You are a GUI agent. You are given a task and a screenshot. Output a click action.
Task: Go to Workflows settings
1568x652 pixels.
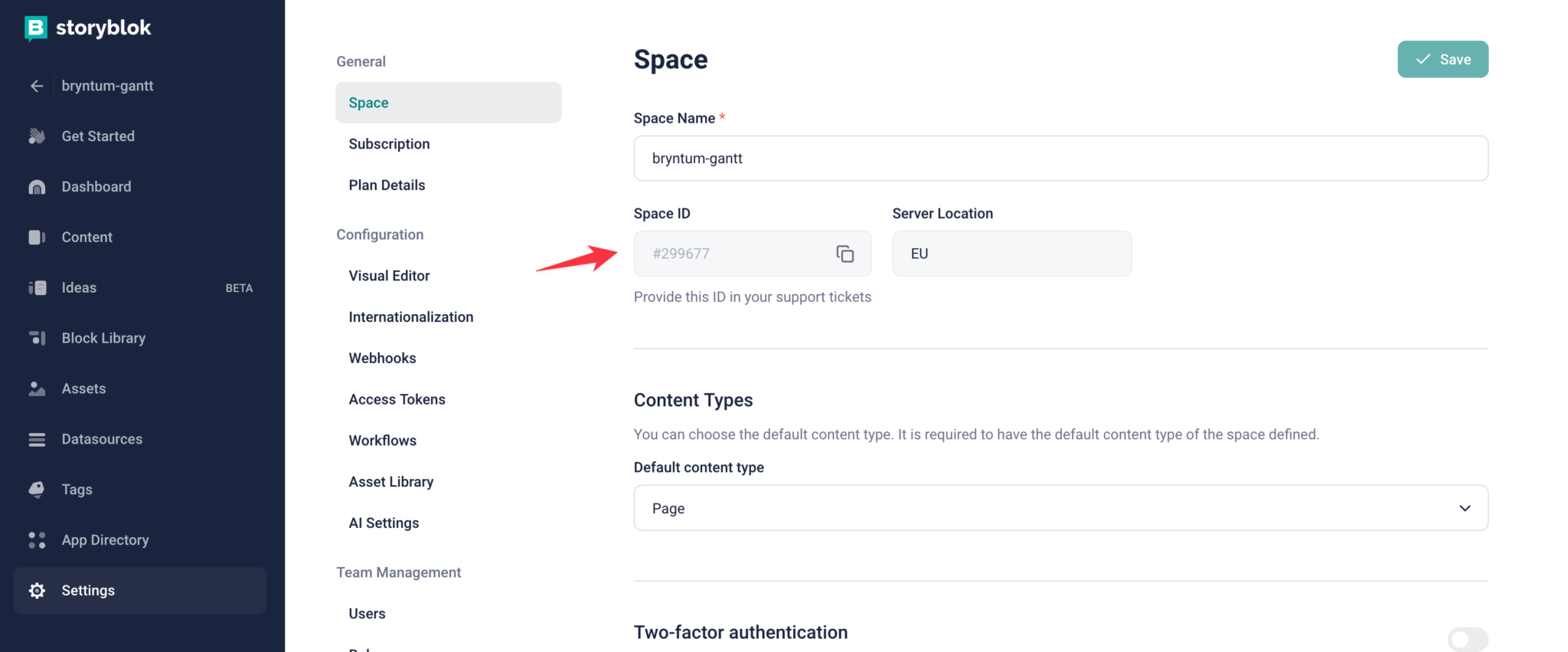coord(382,441)
